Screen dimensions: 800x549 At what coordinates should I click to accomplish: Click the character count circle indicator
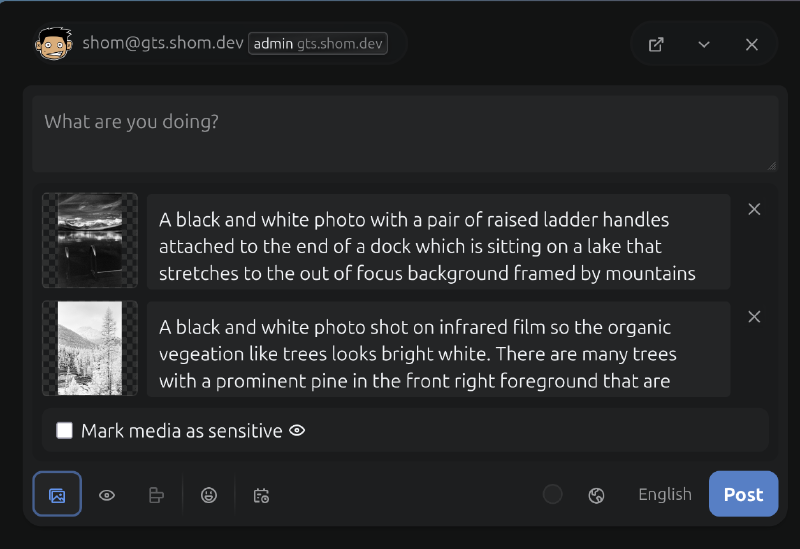[x=552, y=494]
